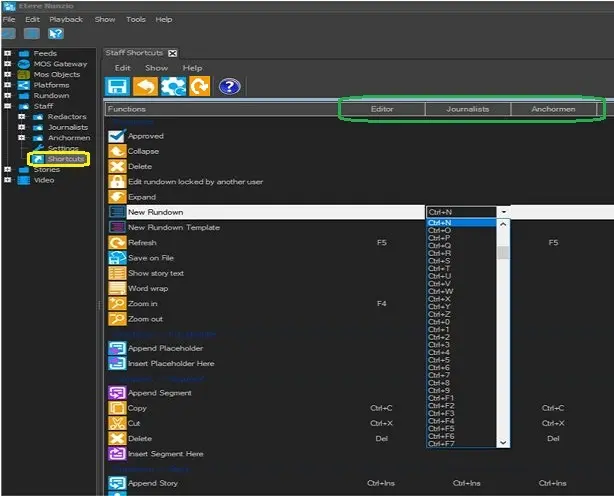
Task: Open the Tools menu
Action: coord(136,19)
